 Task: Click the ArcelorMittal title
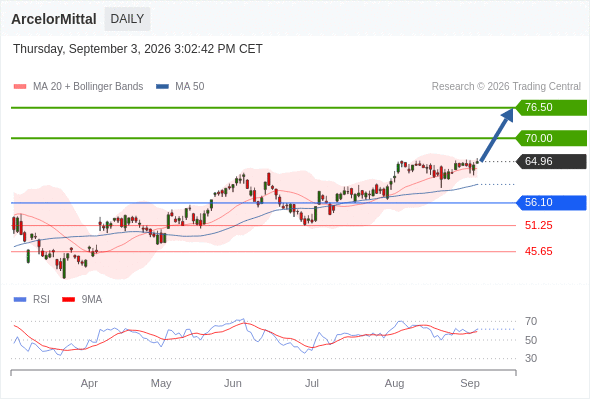54,19
